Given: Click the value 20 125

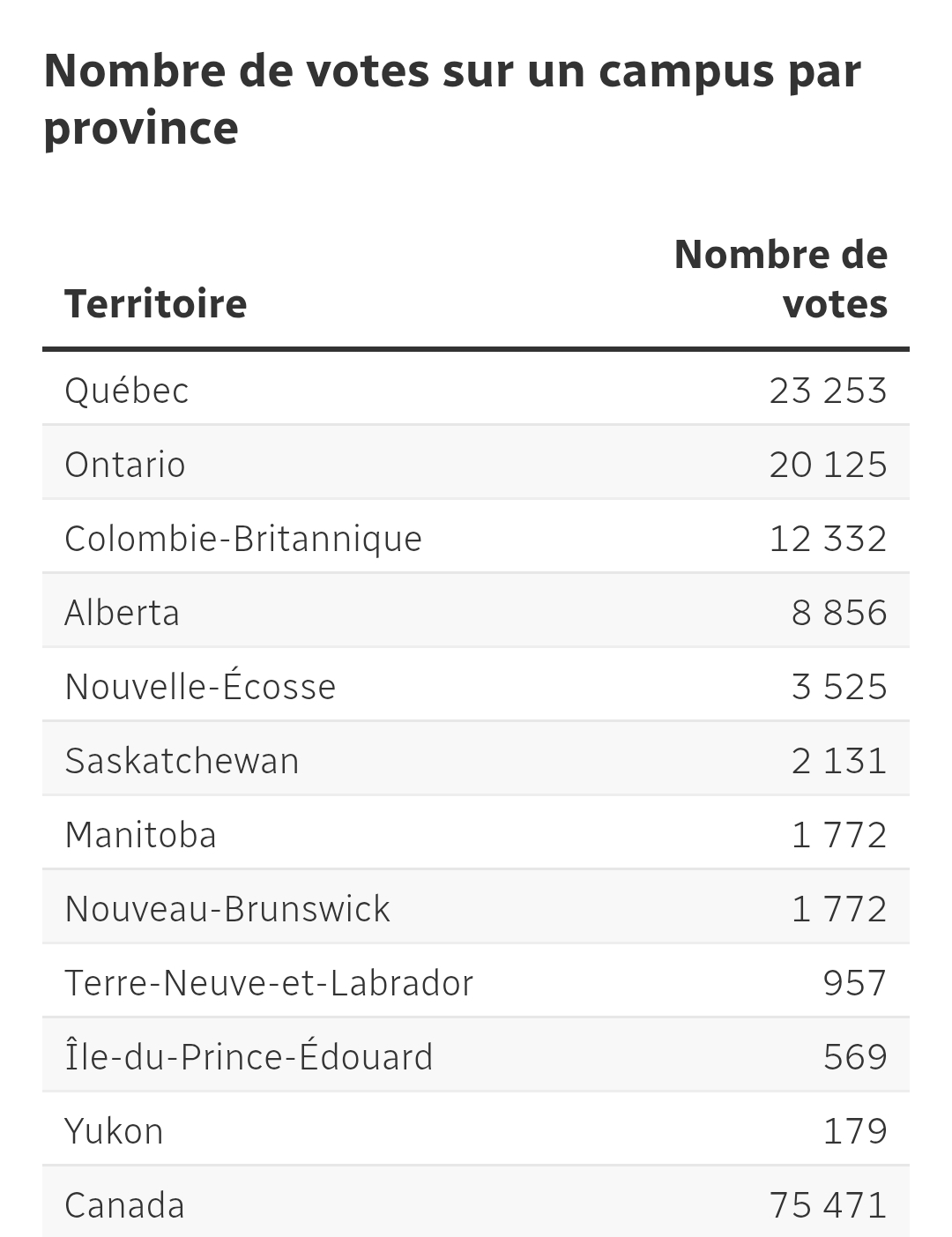Looking at the screenshot, I should click(827, 465).
